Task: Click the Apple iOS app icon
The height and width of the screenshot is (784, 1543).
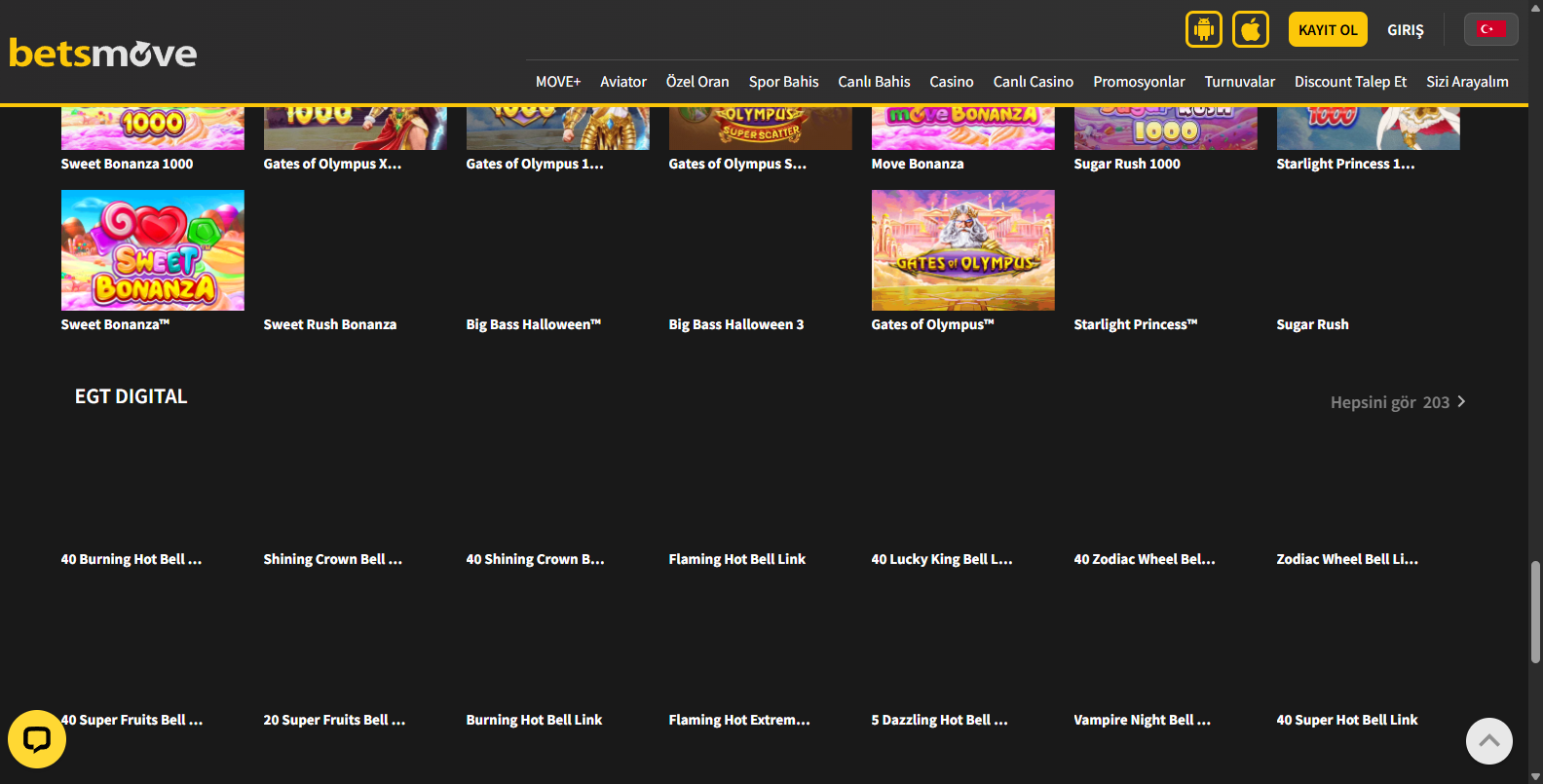Action: click(x=1250, y=29)
